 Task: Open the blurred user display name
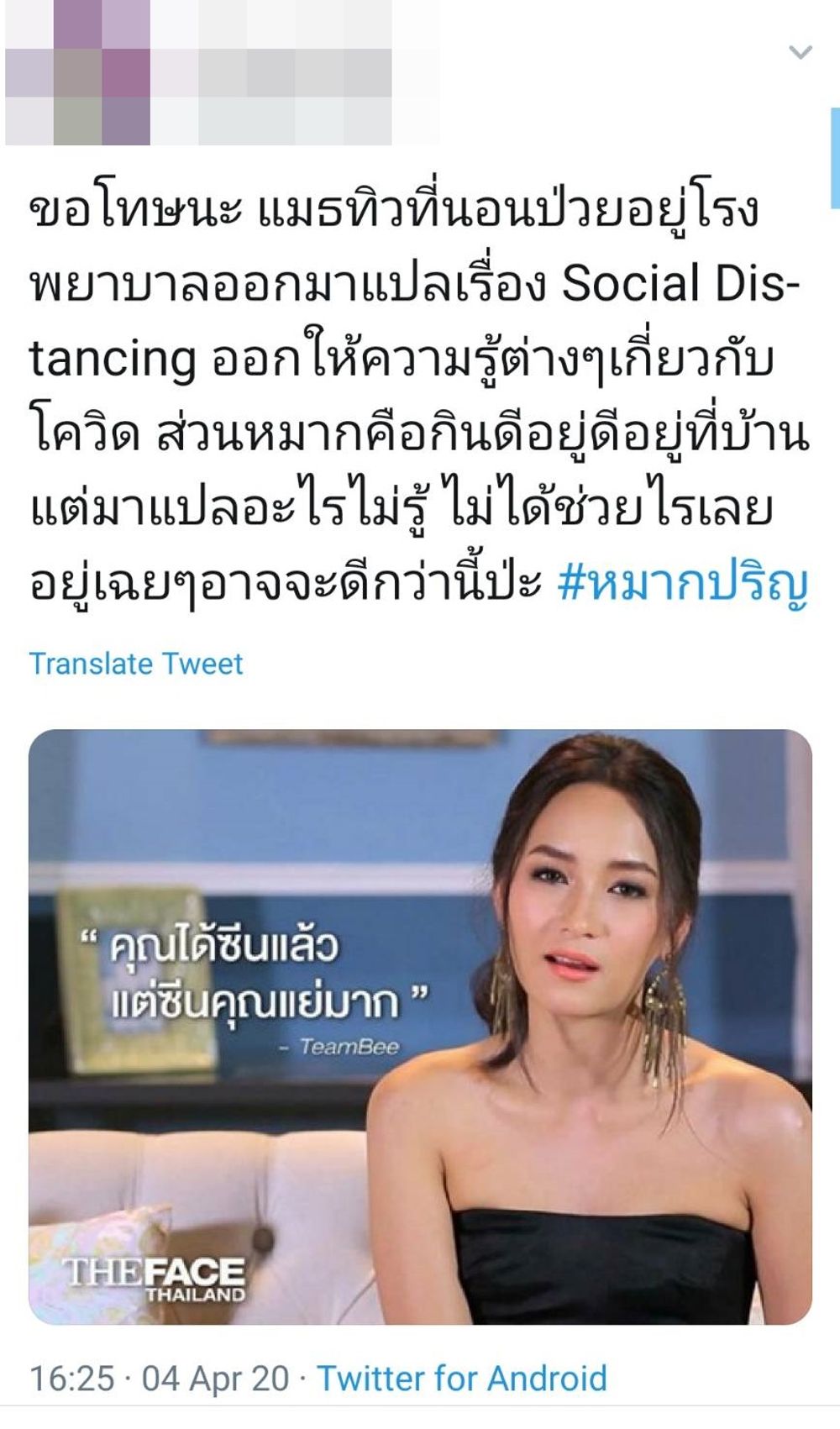296,73
